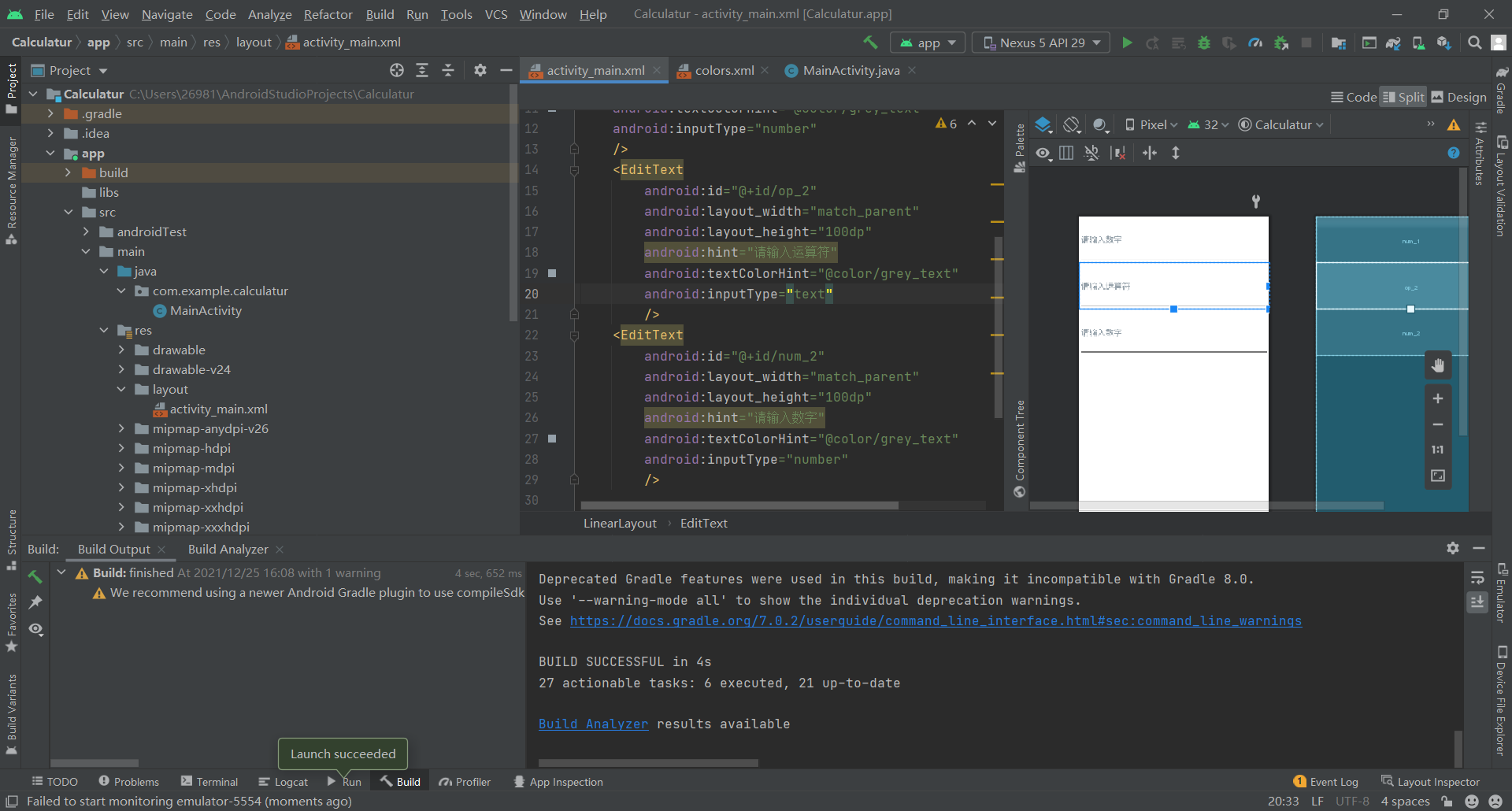1512x811 pixels.
Task: Click the design surface pan hand tool
Action: coord(1437,365)
